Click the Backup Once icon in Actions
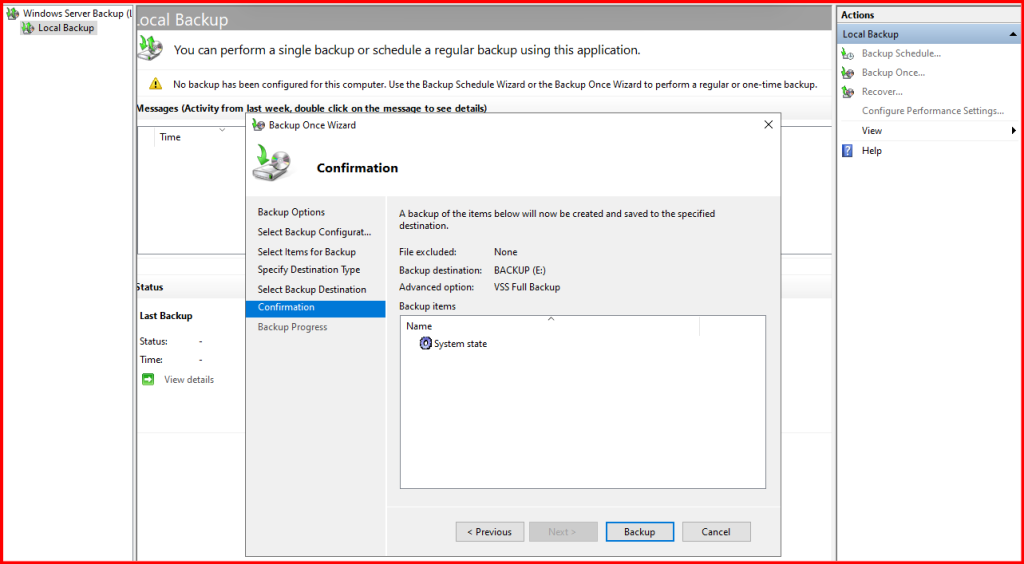The width and height of the screenshot is (1024, 564). (848, 73)
